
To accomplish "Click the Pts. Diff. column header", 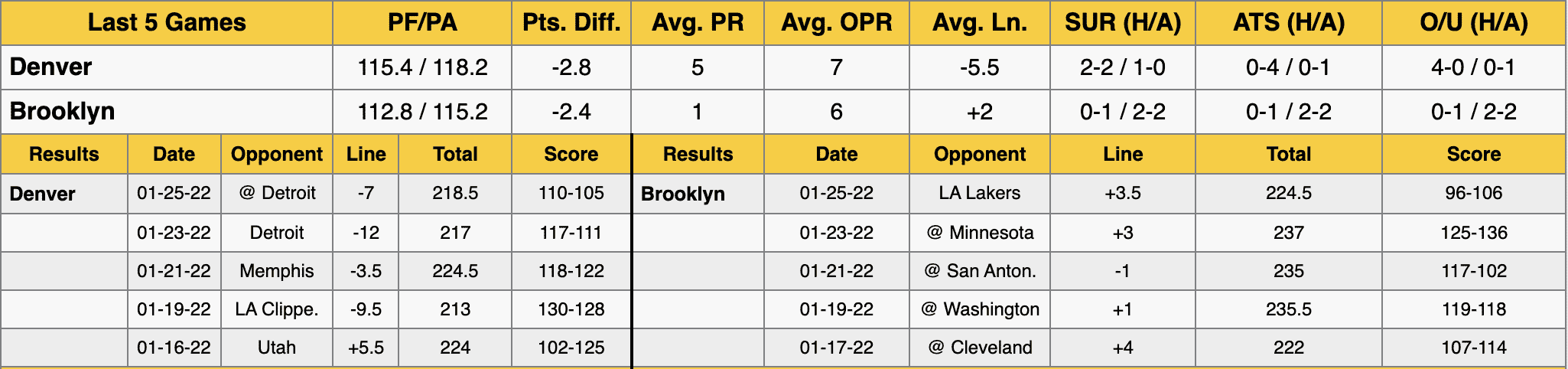I will point(571,23).
